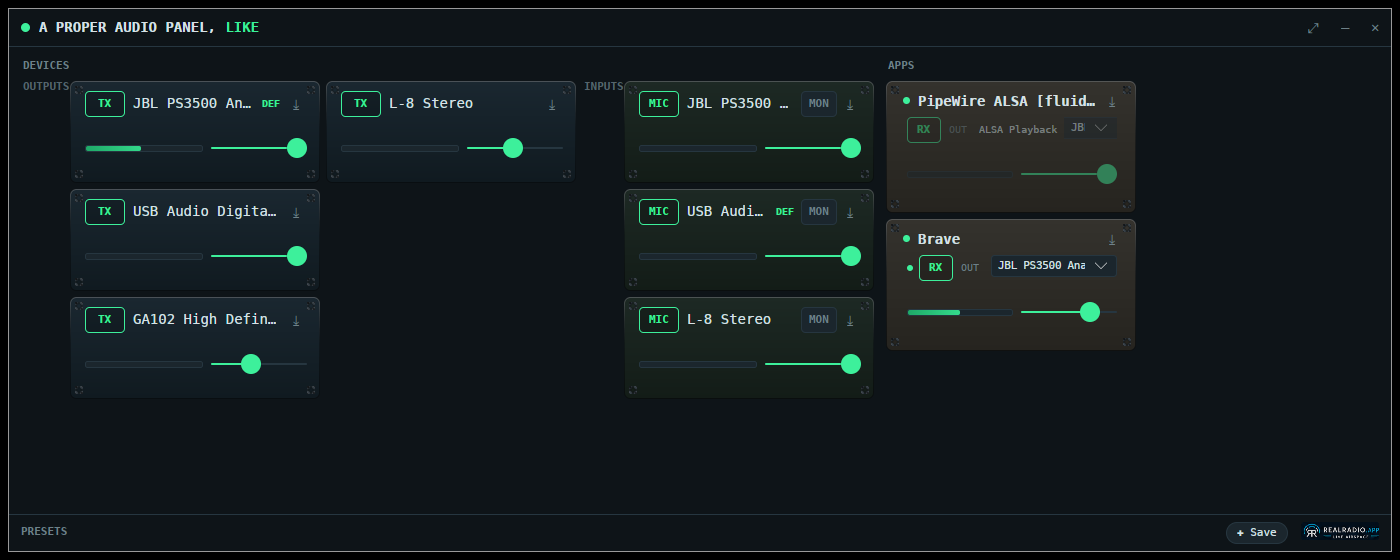Click the "INPUTS" label
1400x560 pixels.
pyautogui.click(x=604, y=87)
